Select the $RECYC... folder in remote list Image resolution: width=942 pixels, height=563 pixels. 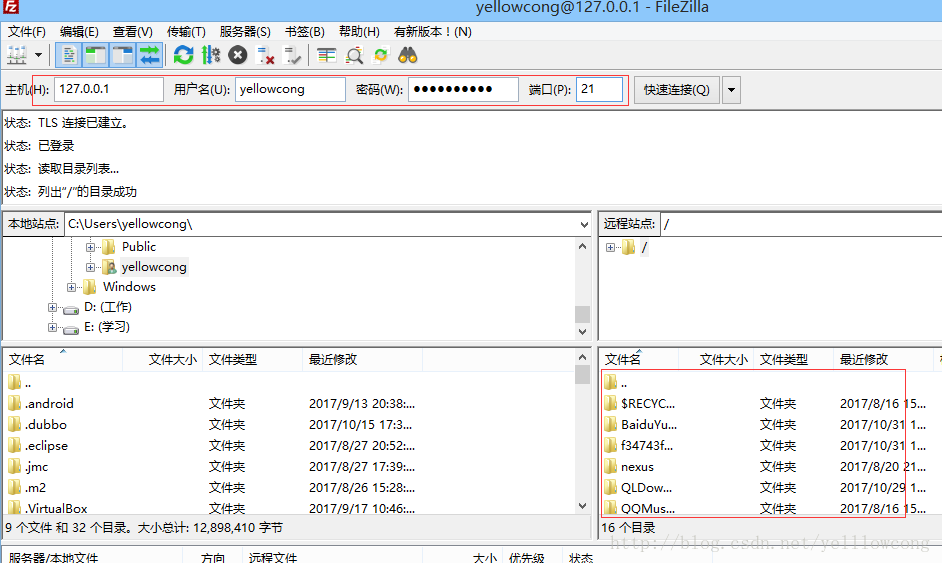pyautogui.click(x=648, y=404)
